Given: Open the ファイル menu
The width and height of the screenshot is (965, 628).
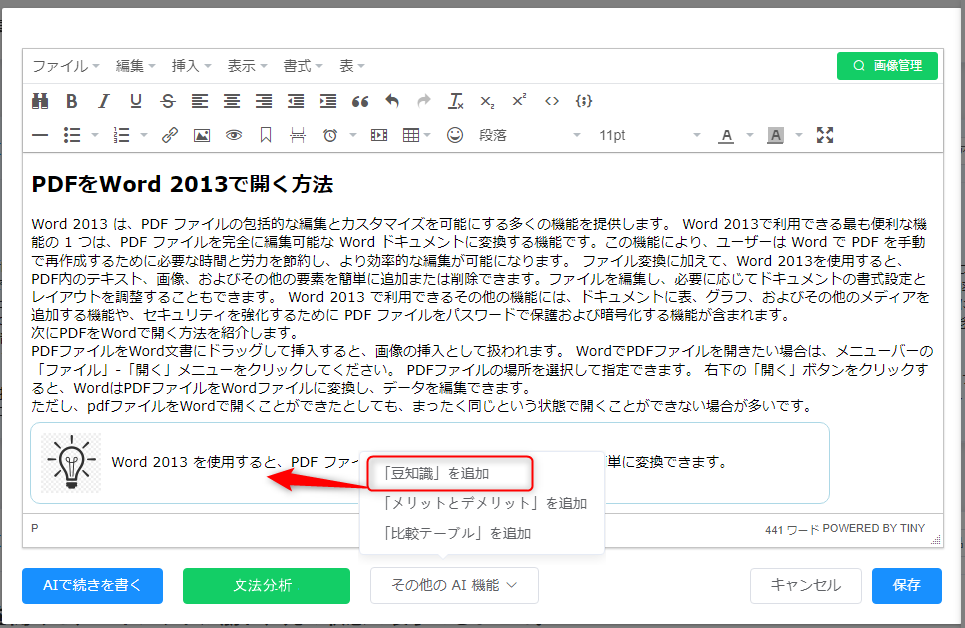Looking at the screenshot, I should coord(65,66).
